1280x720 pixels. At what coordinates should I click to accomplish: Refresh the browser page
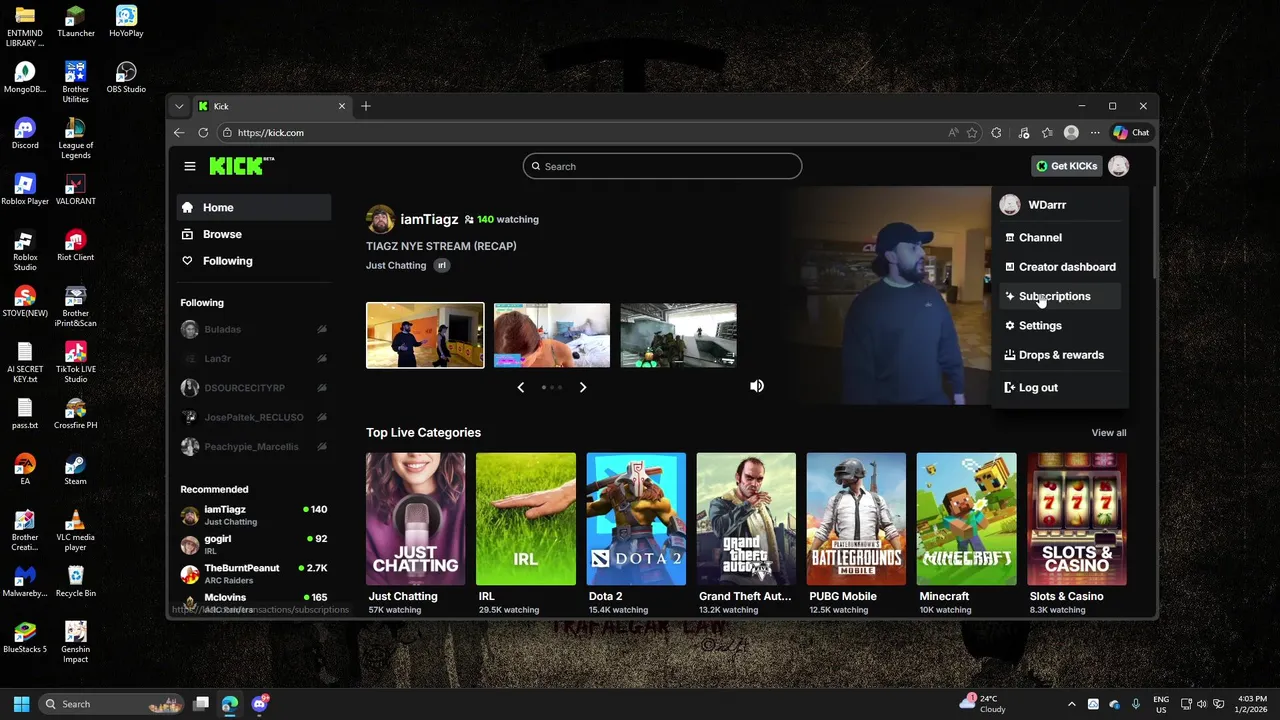click(203, 132)
